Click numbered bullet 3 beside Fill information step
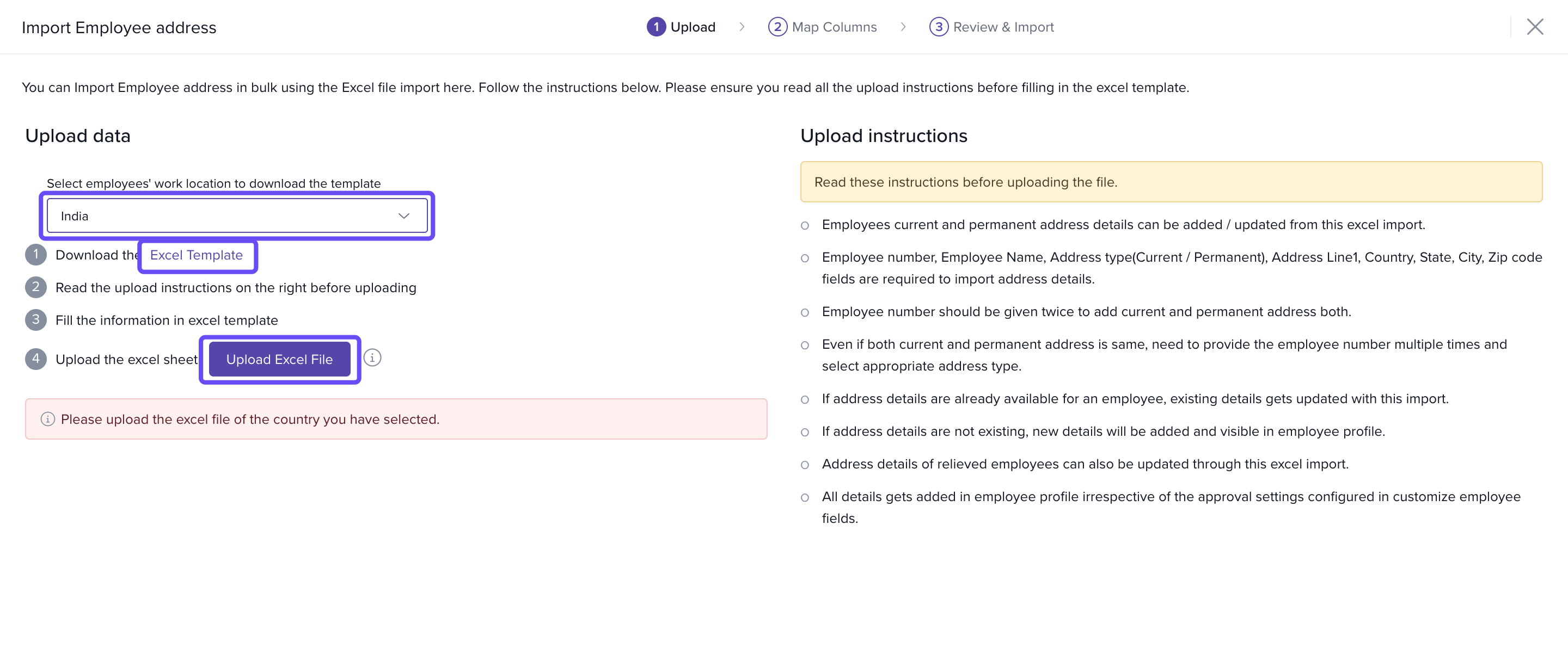 click(x=36, y=319)
